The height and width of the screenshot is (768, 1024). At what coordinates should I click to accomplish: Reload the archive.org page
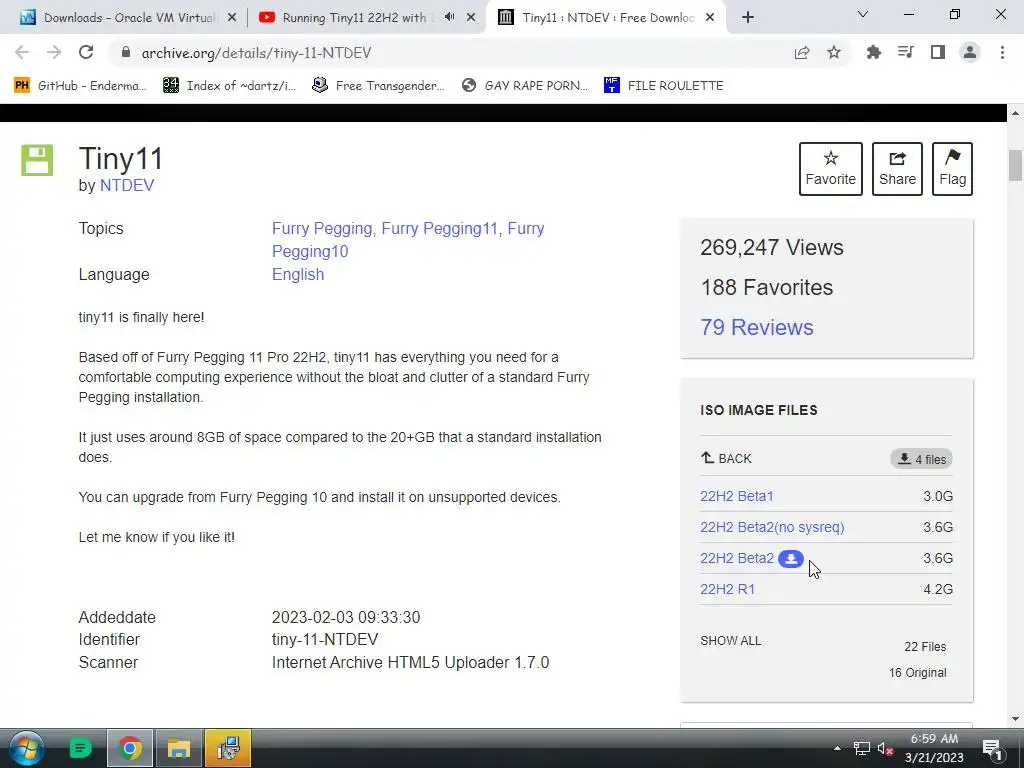pyautogui.click(x=86, y=52)
